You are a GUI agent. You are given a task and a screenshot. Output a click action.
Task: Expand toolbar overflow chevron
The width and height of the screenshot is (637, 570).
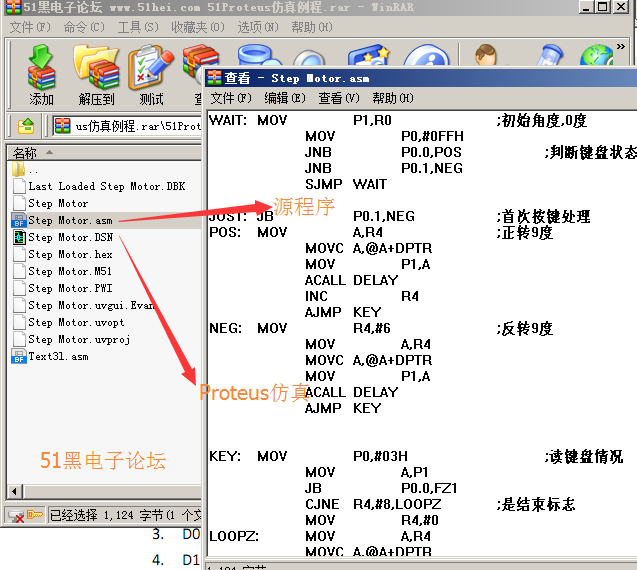(621, 47)
